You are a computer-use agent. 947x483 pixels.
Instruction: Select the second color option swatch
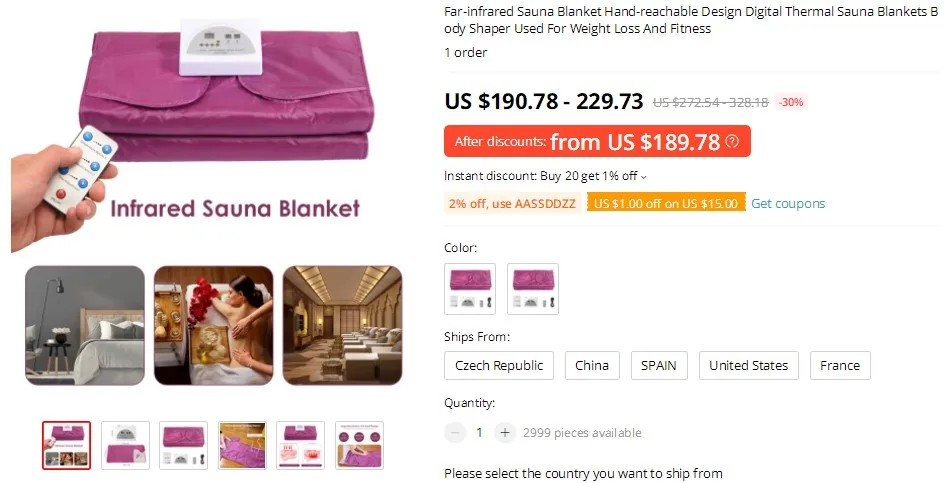pyautogui.click(x=533, y=289)
